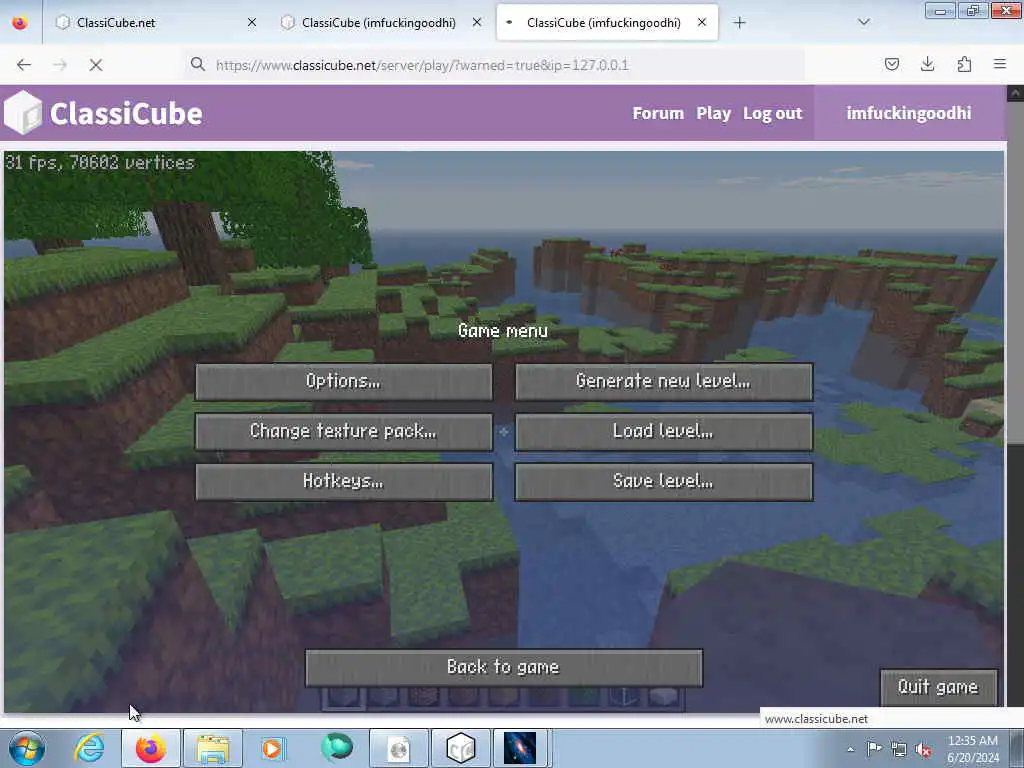Screen dimensions: 1024x768
Task: Open the Hotkeys settings button
Action: pos(344,482)
